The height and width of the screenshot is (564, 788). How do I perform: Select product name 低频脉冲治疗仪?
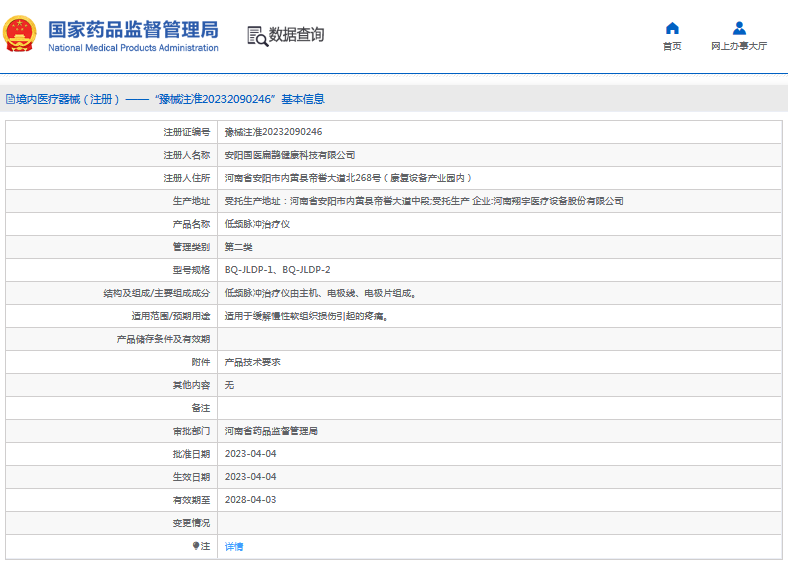pos(257,224)
